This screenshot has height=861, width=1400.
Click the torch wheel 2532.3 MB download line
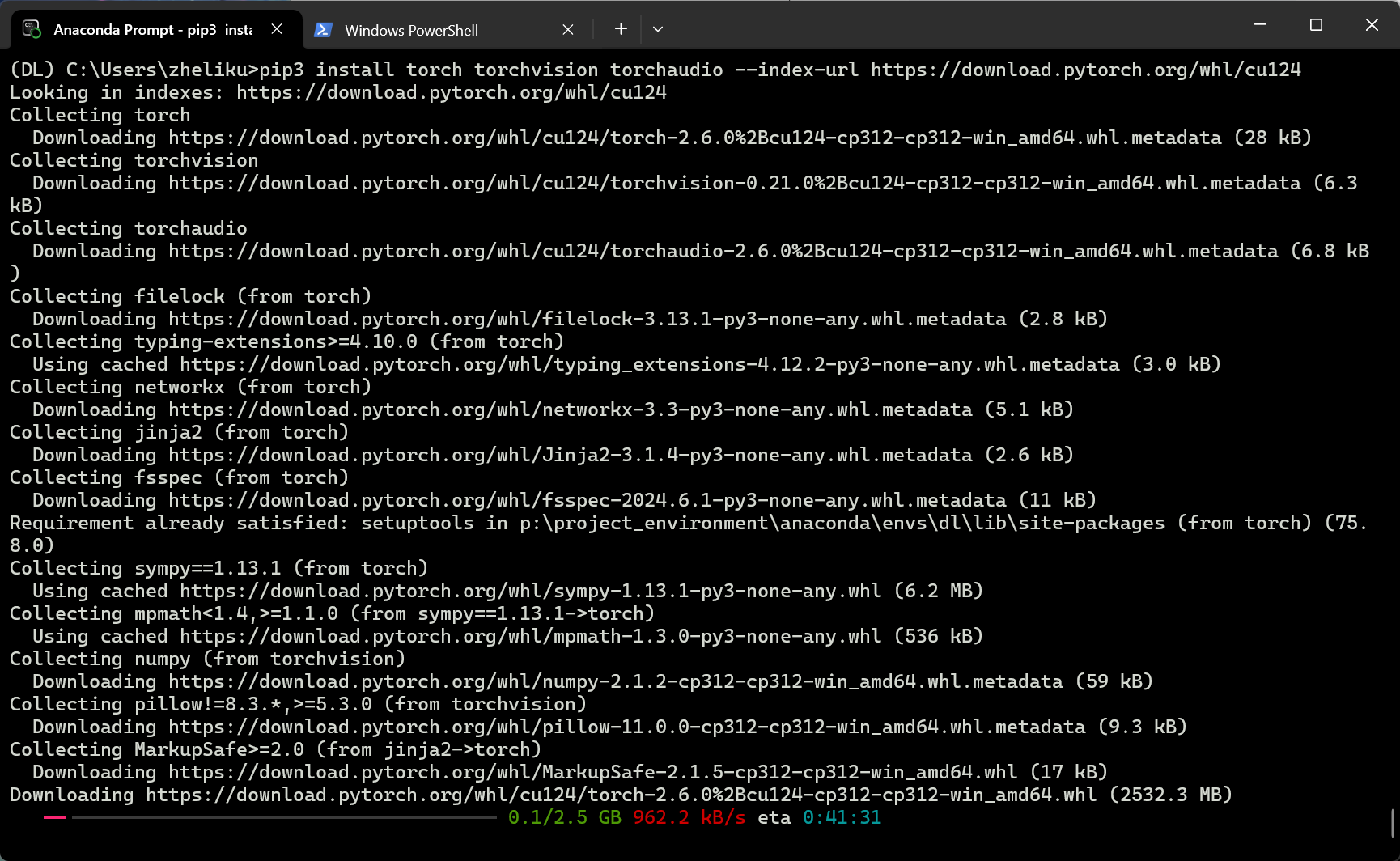[621, 795]
